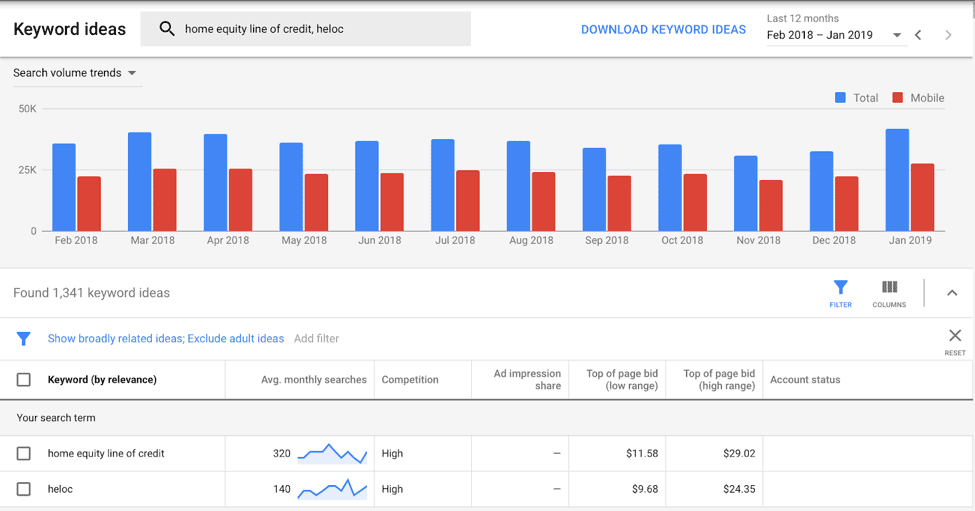The width and height of the screenshot is (975, 511).
Task: Open the Feb 2018 – Jan 2019 date dropdown
Action: click(x=834, y=35)
